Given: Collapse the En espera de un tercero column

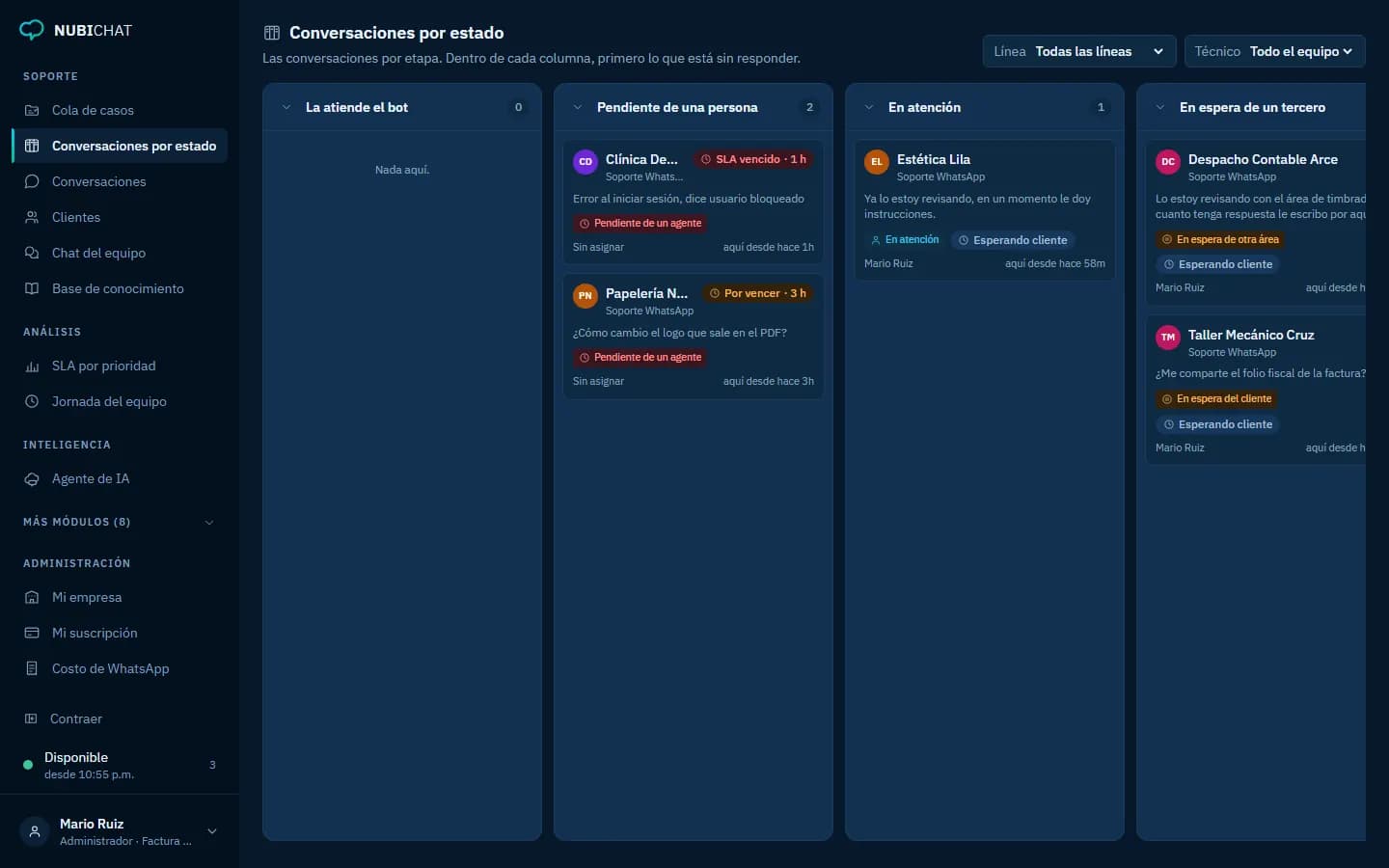Looking at the screenshot, I should (x=1160, y=107).
